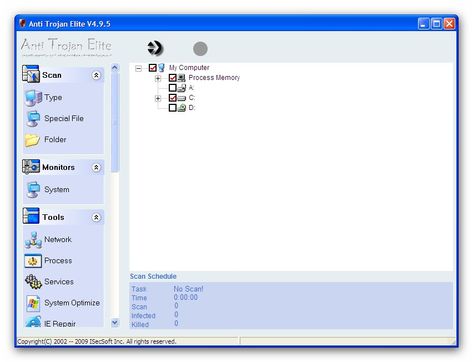Start scan with the arrow icon
Screen dimensions: 473x362
click(155, 48)
